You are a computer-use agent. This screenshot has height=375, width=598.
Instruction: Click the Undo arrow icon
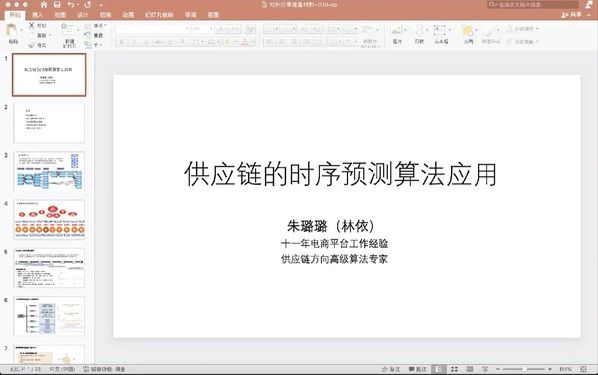pyautogui.click(x=71, y=5)
